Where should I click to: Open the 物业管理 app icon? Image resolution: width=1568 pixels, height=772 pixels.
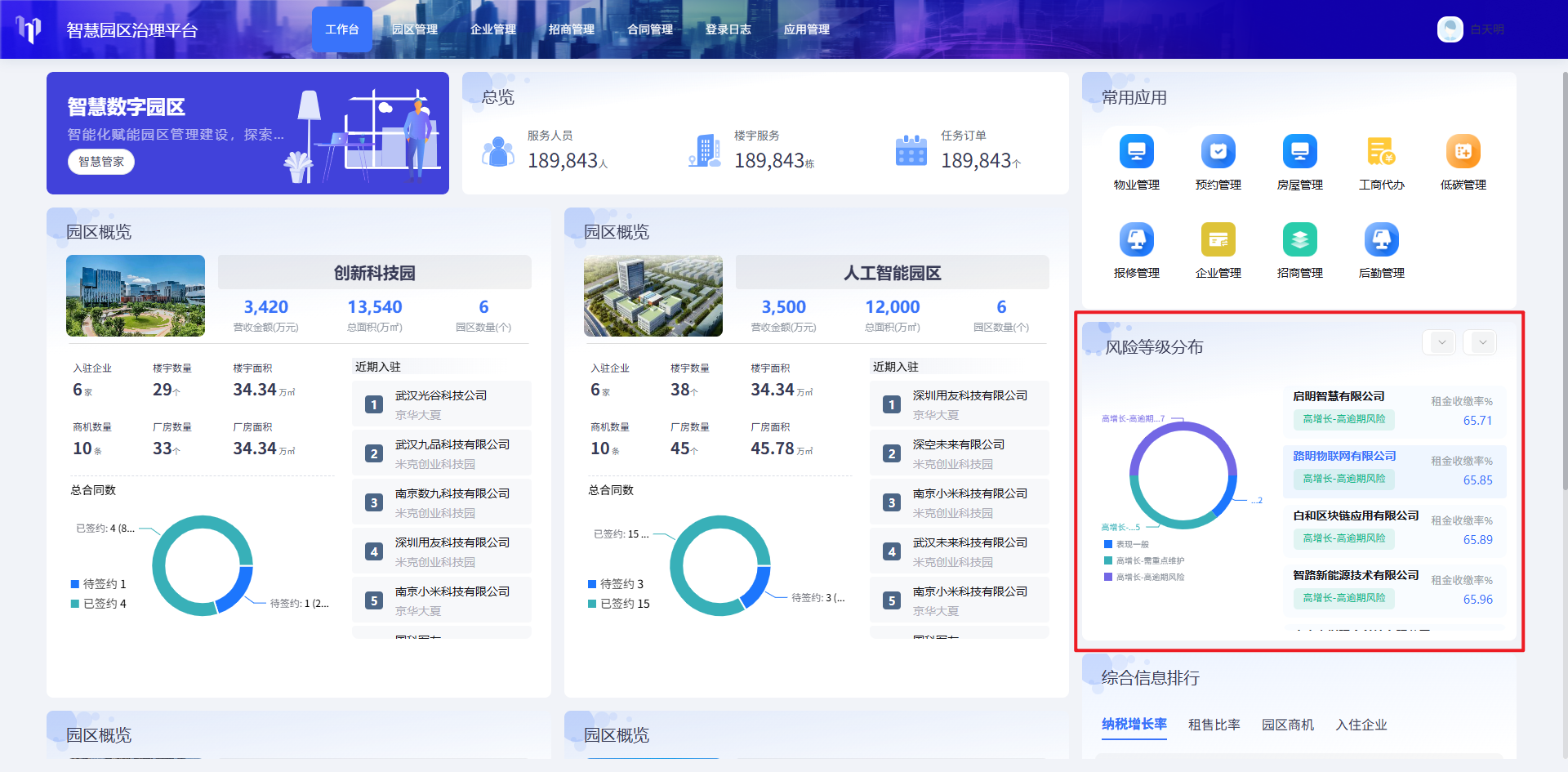coord(1136,152)
